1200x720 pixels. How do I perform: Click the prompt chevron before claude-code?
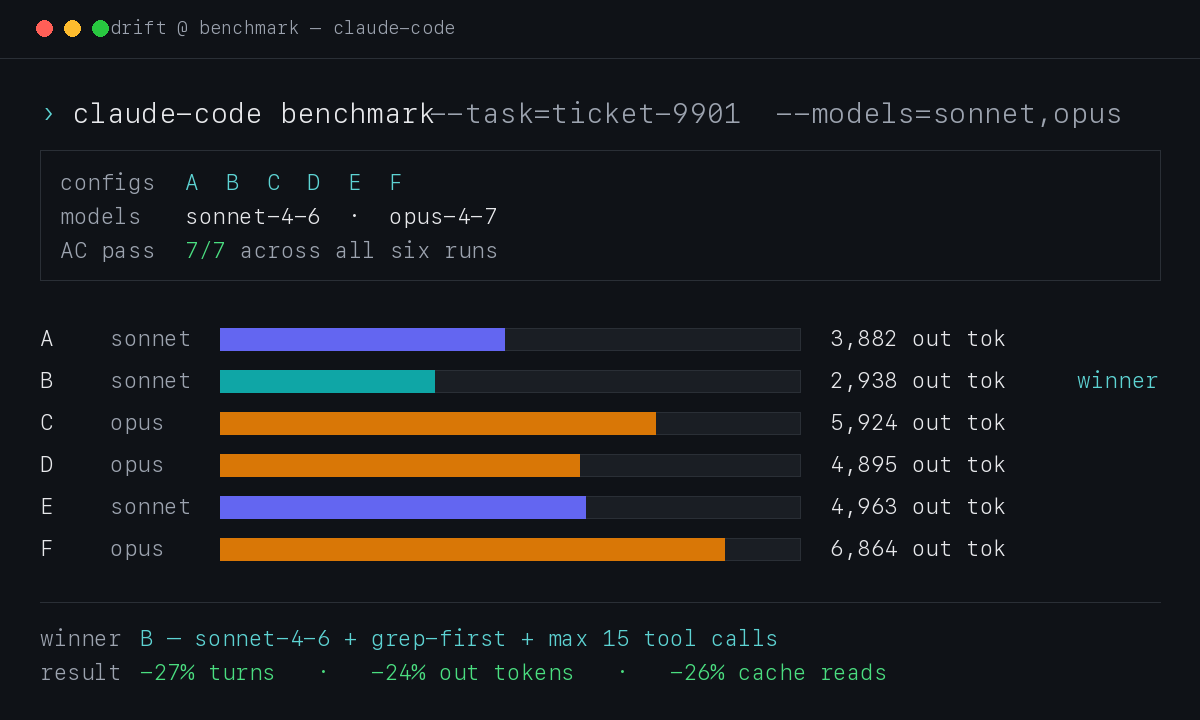tap(48, 114)
